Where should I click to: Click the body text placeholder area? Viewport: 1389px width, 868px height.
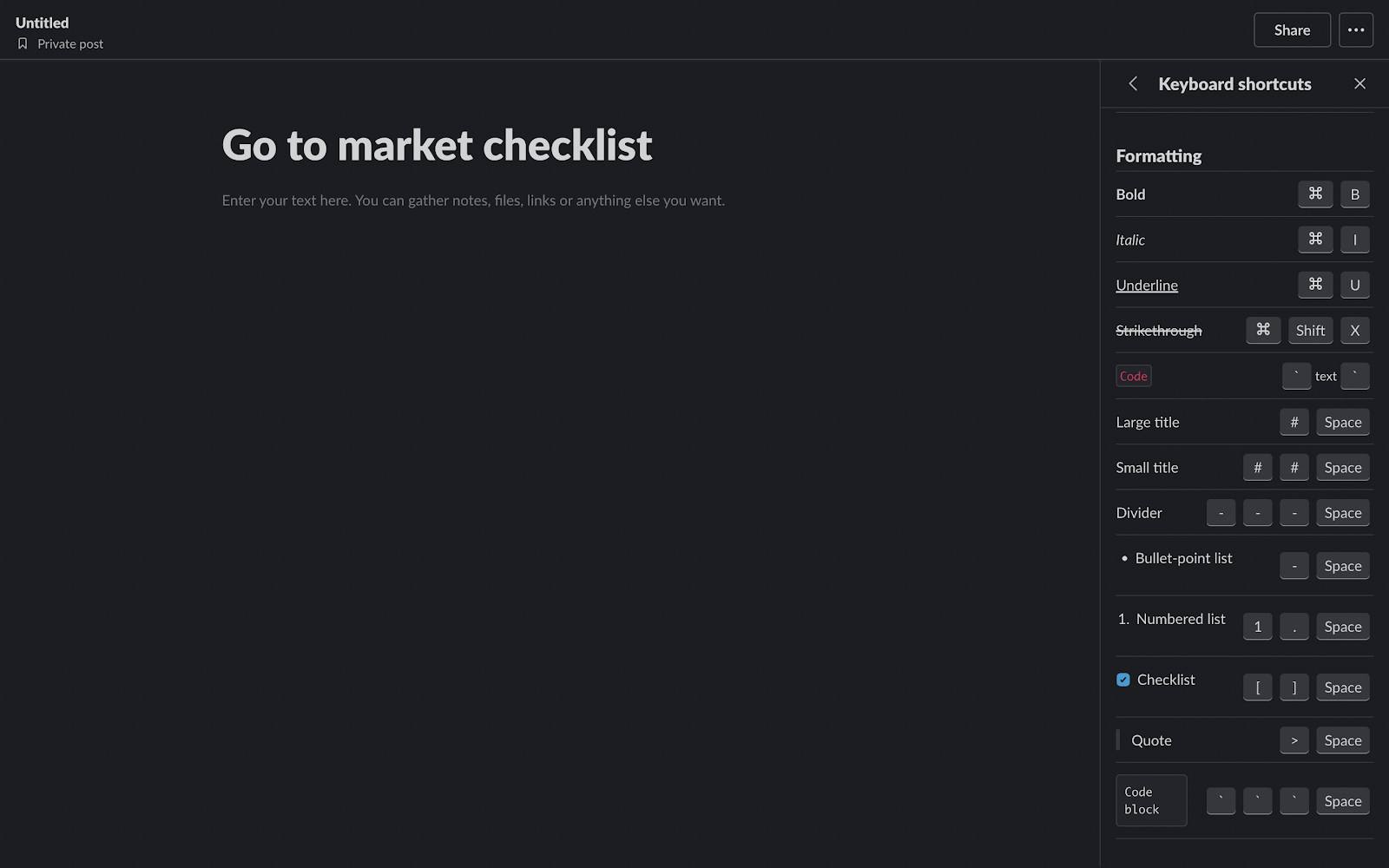click(x=473, y=201)
